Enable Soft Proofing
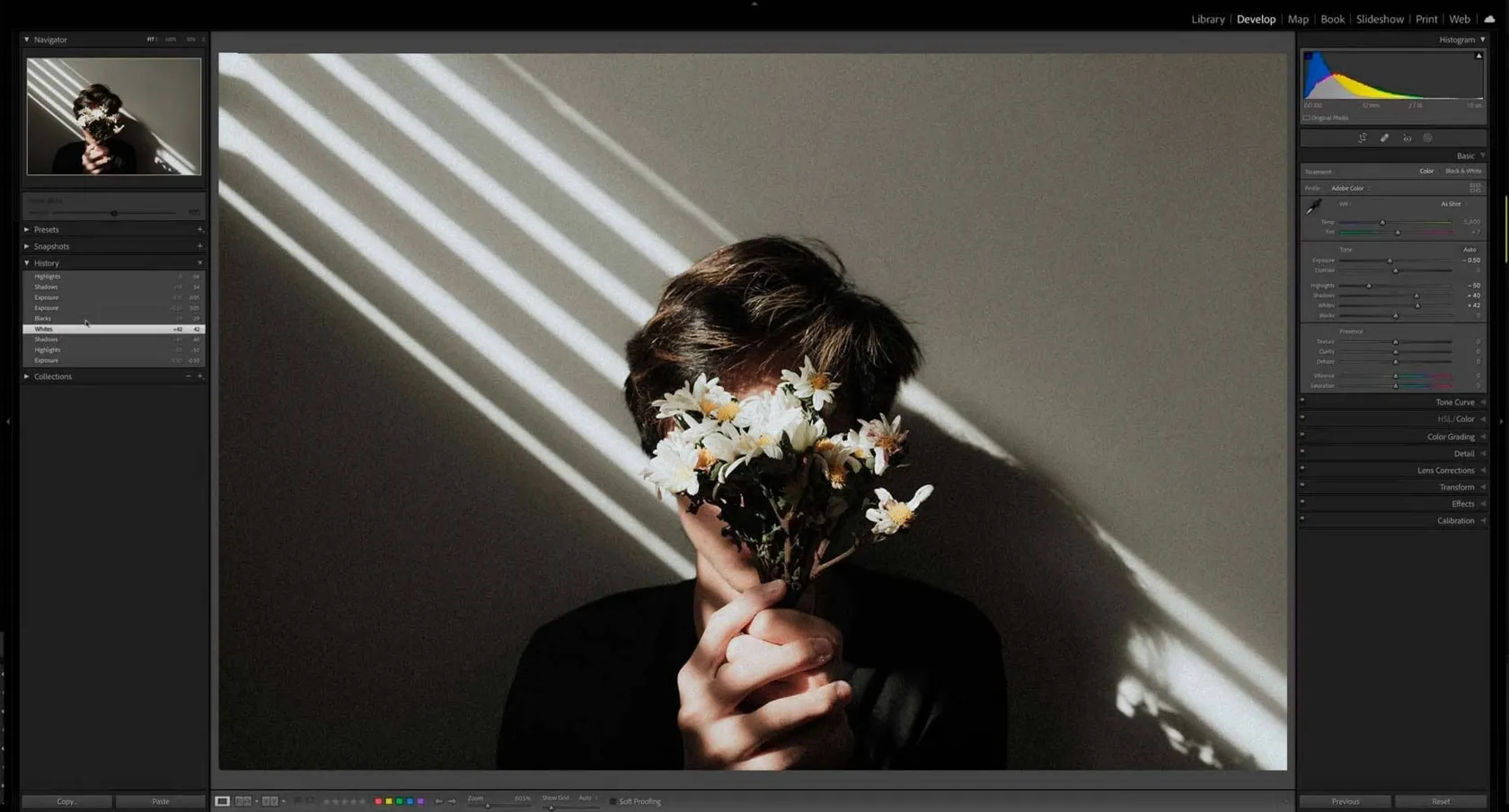This screenshot has width=1509, height=812. 615,801
